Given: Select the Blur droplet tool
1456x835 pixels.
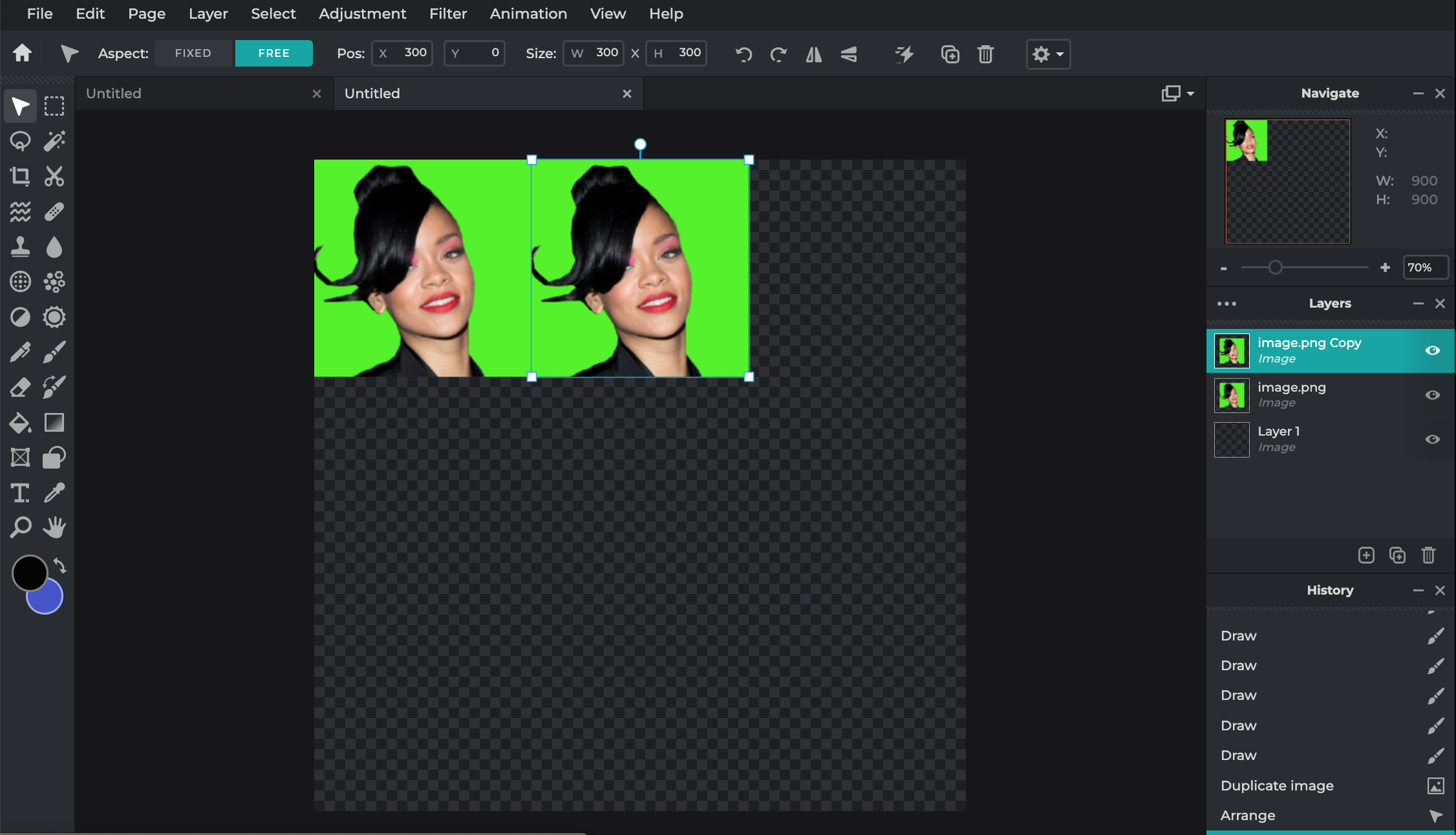Looking at the screenshot, I should coord(54,246).
